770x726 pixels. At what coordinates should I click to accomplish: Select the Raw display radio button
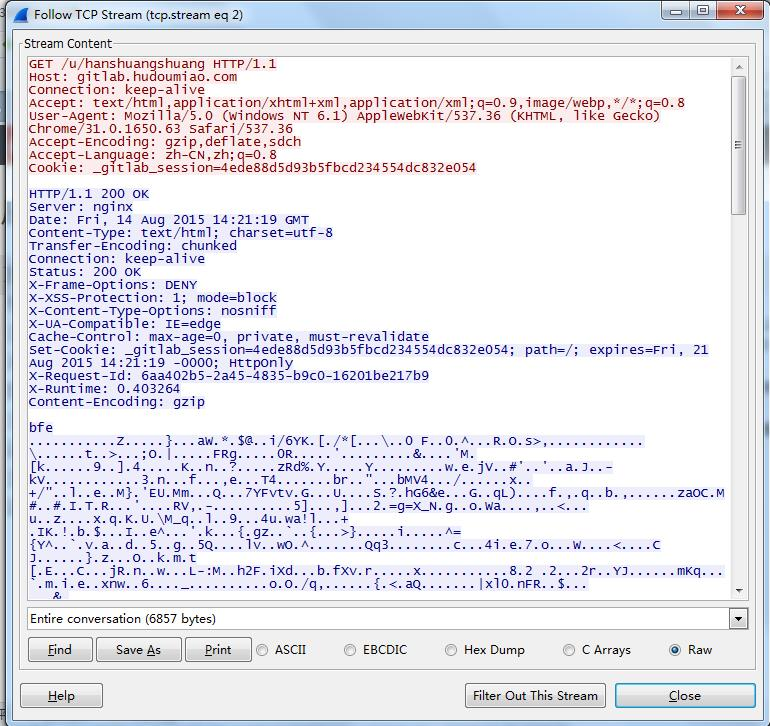tap(675, 650)
